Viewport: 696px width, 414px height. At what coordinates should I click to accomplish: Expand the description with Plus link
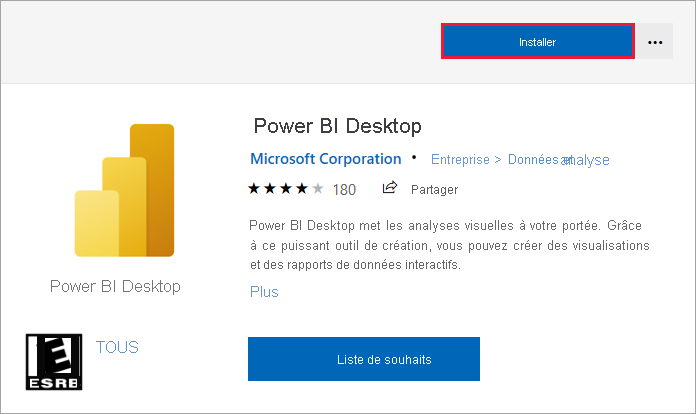click(264, 292)
